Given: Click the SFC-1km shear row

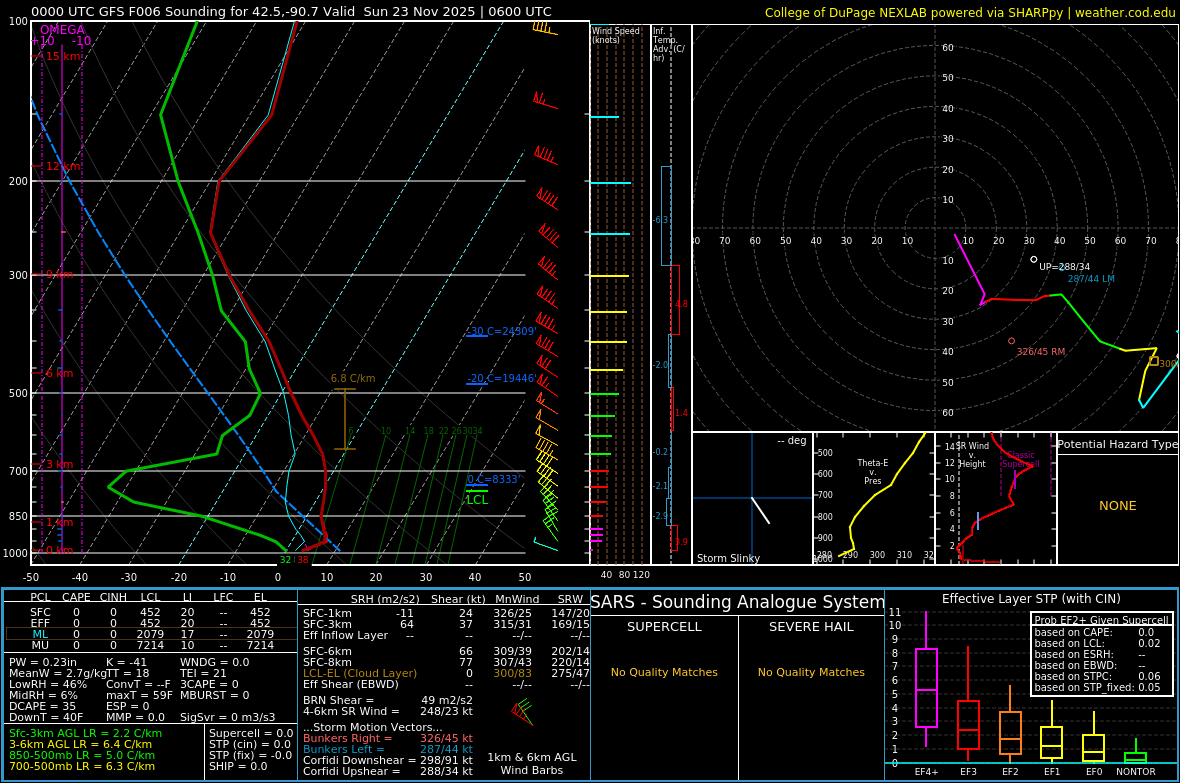Looking at the screenshot, I should (445, 614).
